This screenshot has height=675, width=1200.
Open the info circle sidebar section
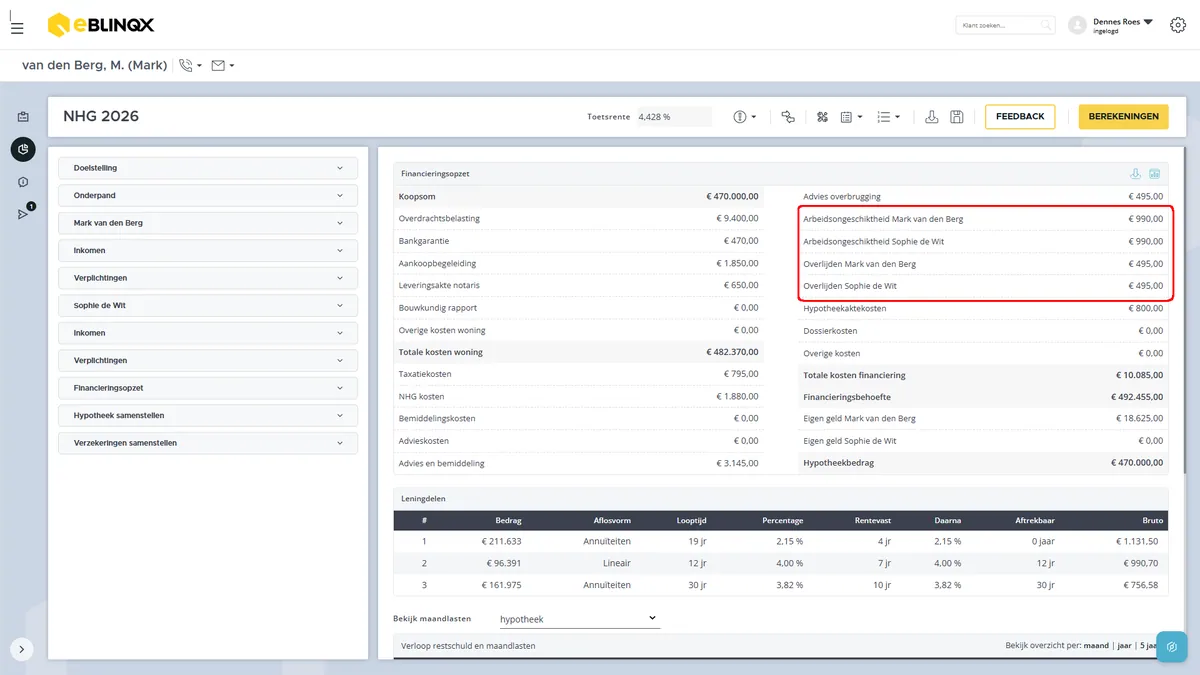pyautogui.click(x=23, y=182)
